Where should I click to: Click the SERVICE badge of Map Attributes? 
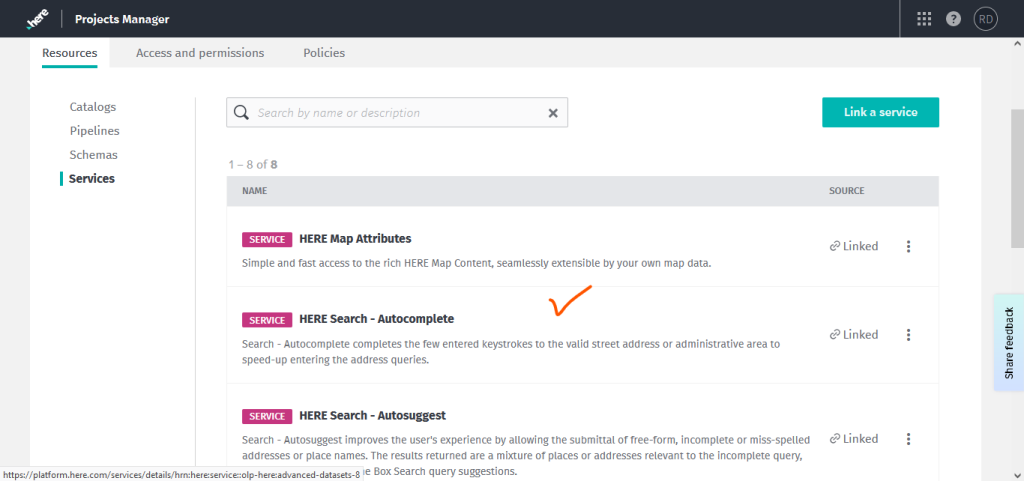point(267,240)
